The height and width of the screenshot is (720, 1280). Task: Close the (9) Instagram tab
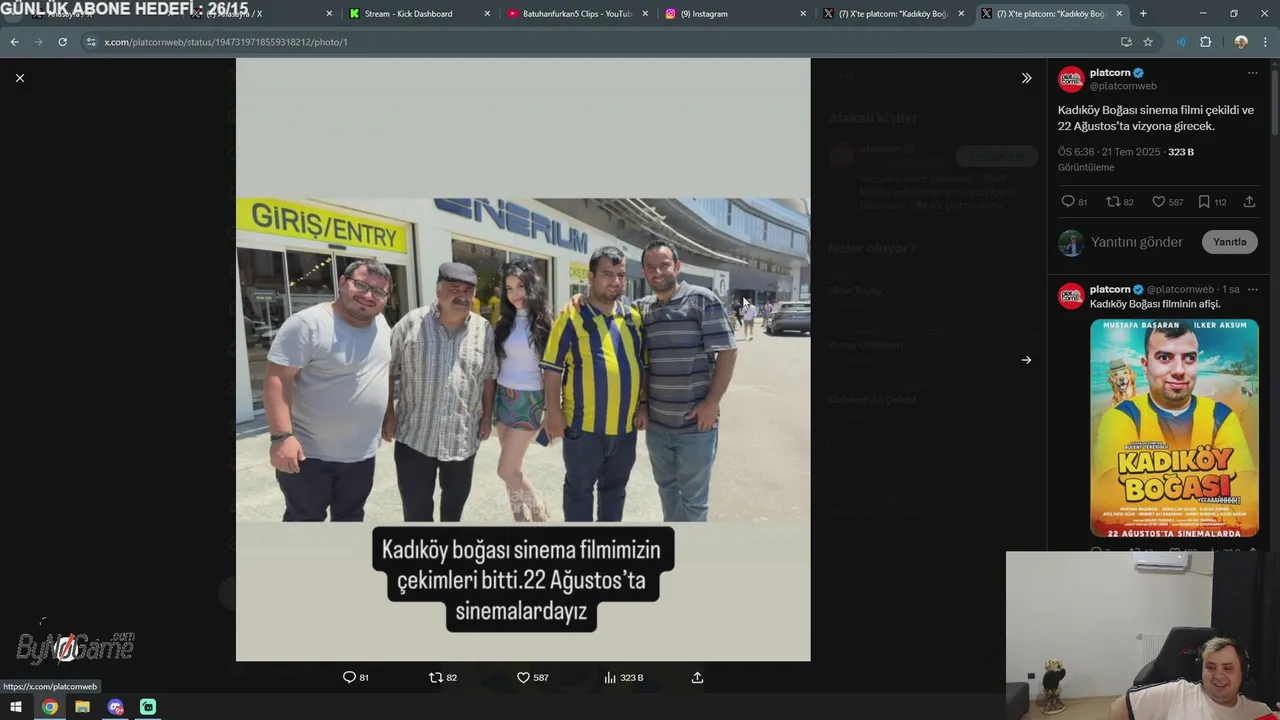(803, 14)
